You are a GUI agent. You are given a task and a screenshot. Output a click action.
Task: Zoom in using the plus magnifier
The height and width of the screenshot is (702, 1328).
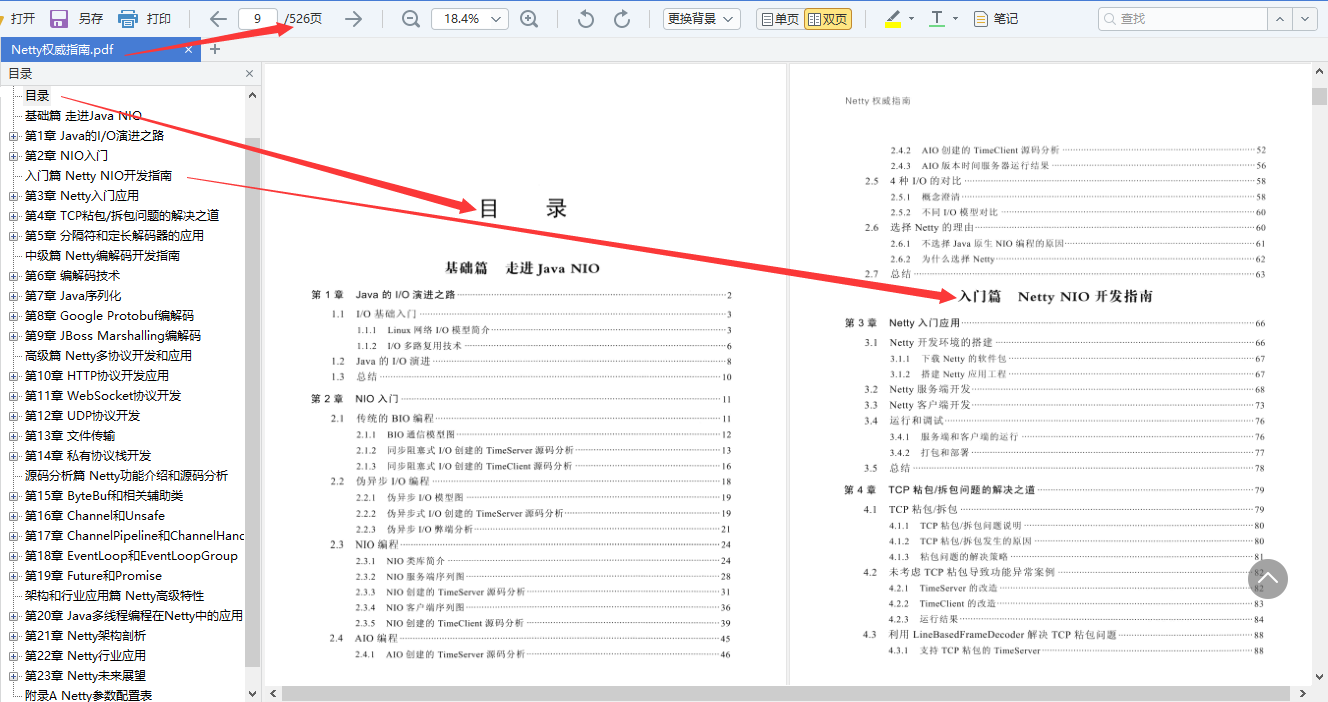click(x=529, y=18)
